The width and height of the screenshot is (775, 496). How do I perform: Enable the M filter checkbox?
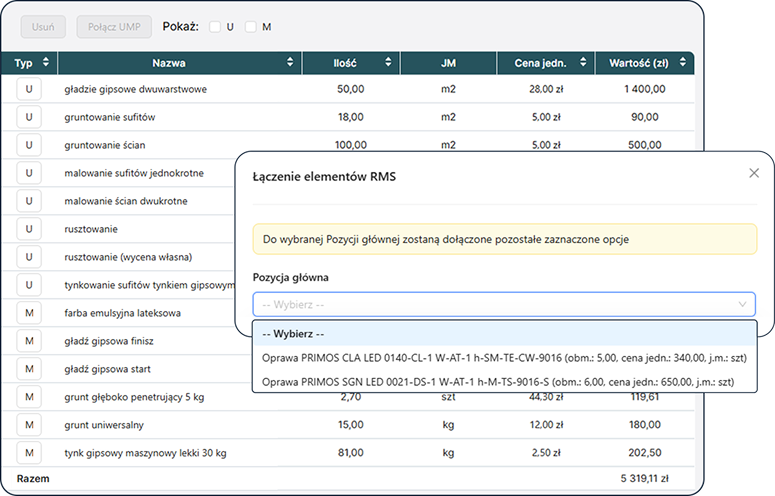[x=250, y=27]
